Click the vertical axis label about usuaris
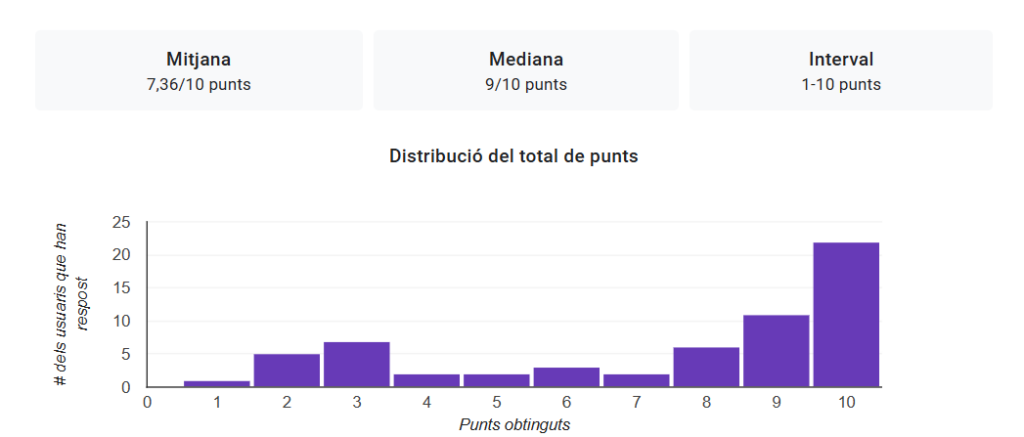Viewport: 1024px width, 437px height. (x=70, y=305)
